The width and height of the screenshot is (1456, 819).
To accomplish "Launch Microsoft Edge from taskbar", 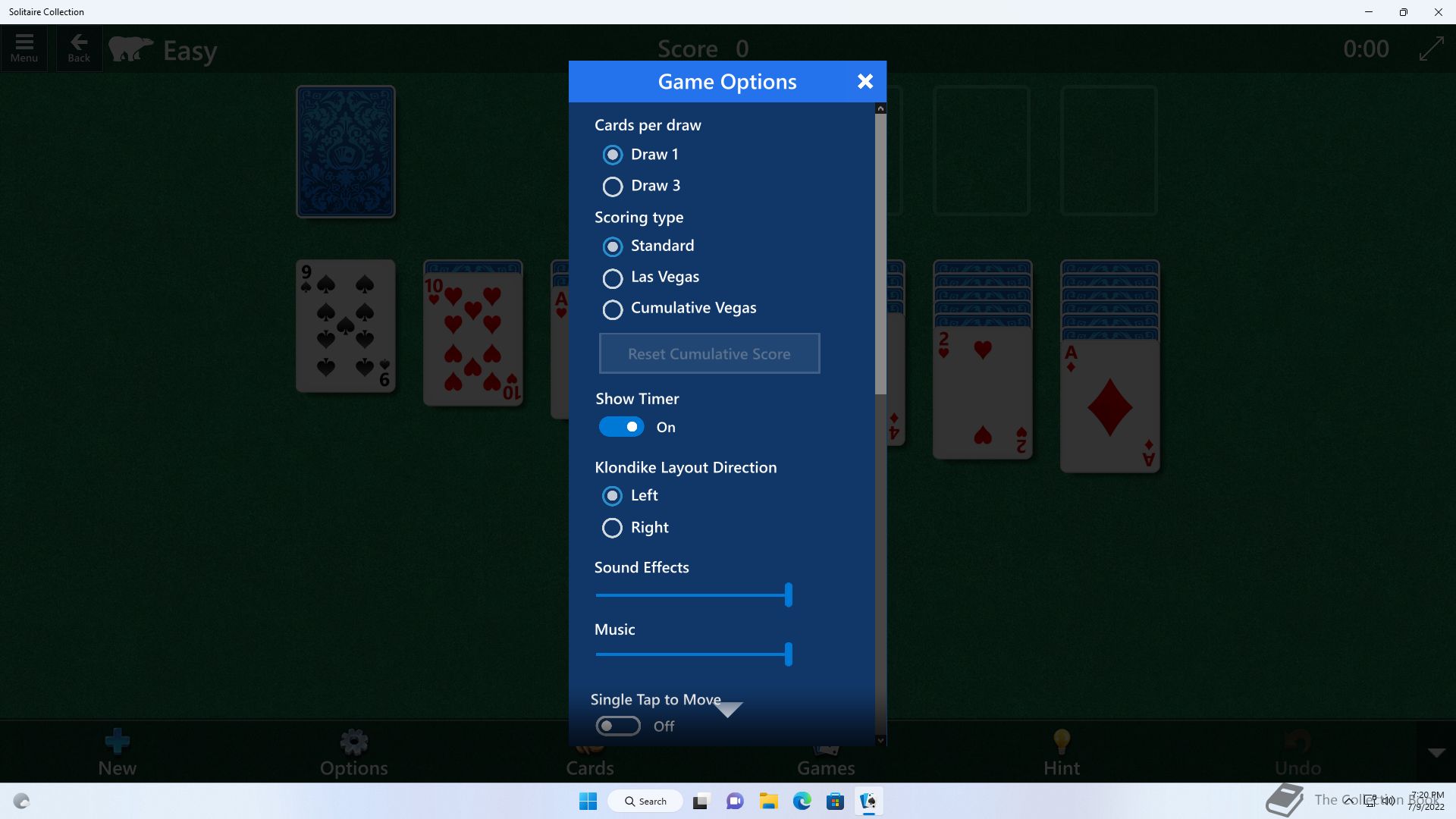I will point(802,801).
